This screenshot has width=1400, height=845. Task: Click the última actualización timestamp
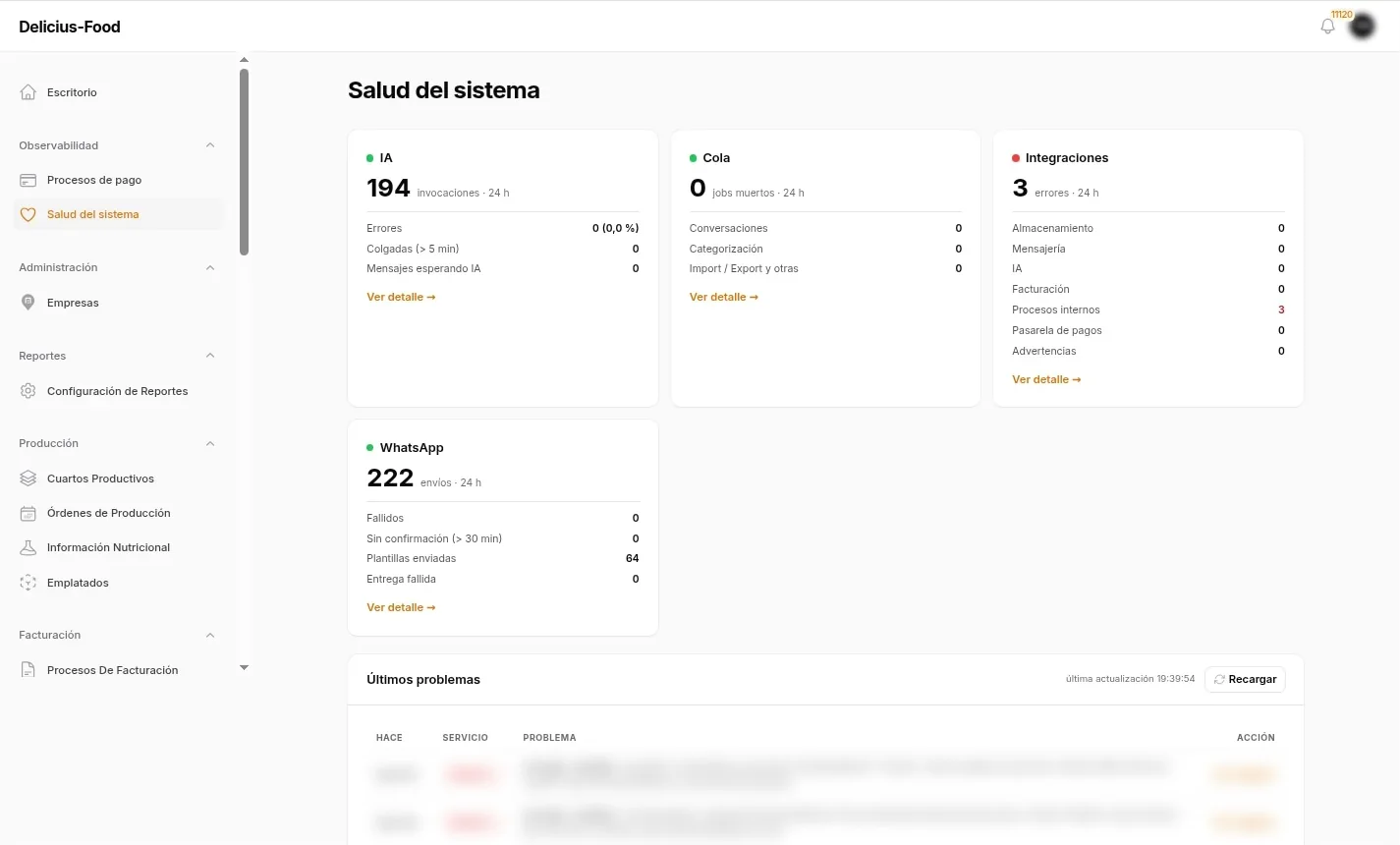1130,679
